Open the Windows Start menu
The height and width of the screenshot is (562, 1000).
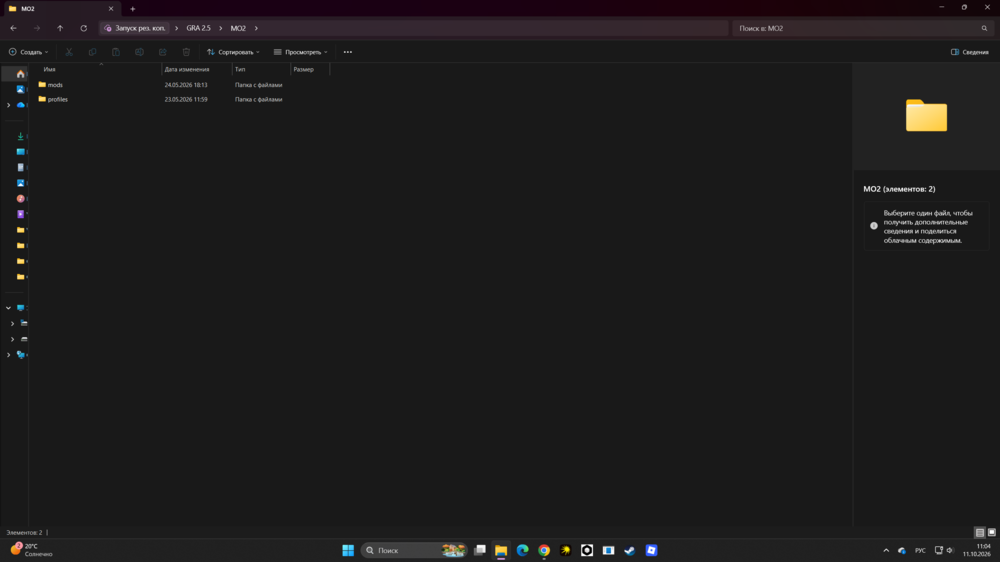coord(348,550)
